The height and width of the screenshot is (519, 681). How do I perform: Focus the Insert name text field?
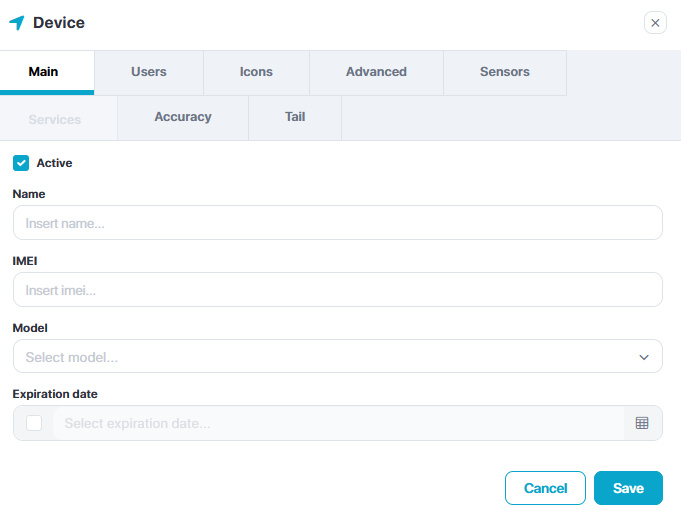[x=337, y=223]
